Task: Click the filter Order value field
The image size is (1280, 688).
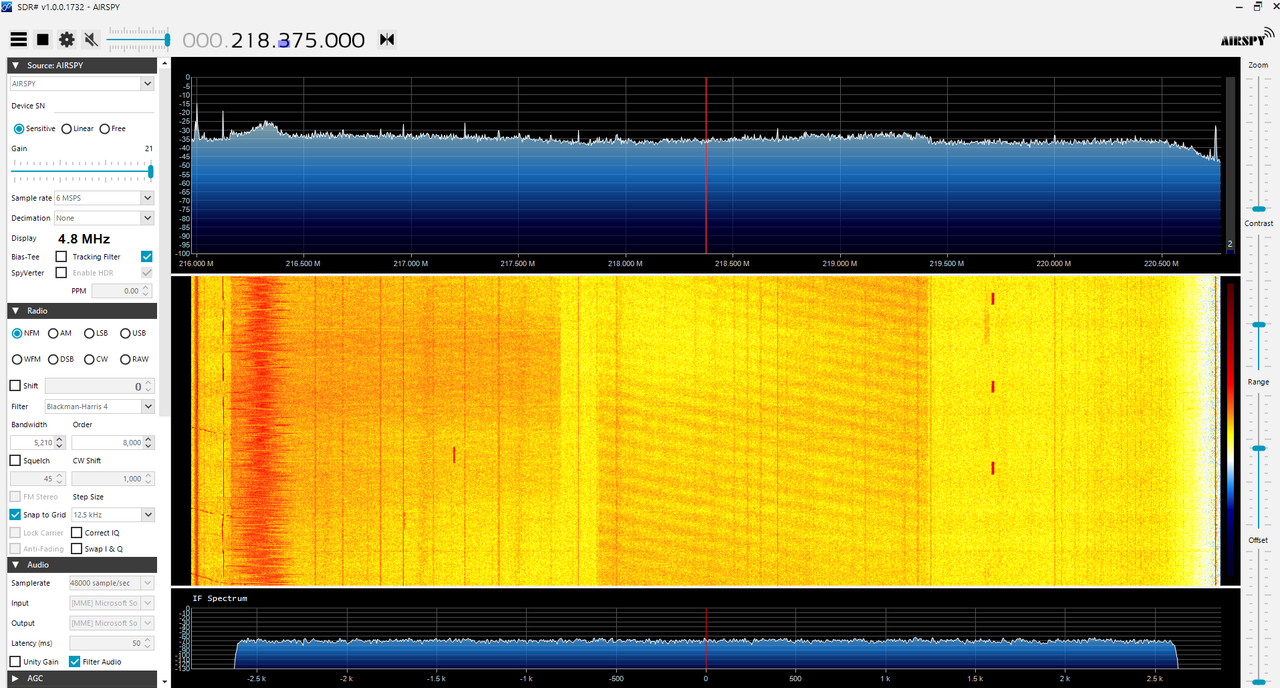Action: point(113,442)
